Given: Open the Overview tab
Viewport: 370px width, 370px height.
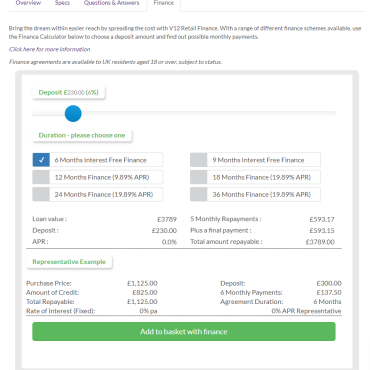Looking at the screenshot, I should coord(28,3).
